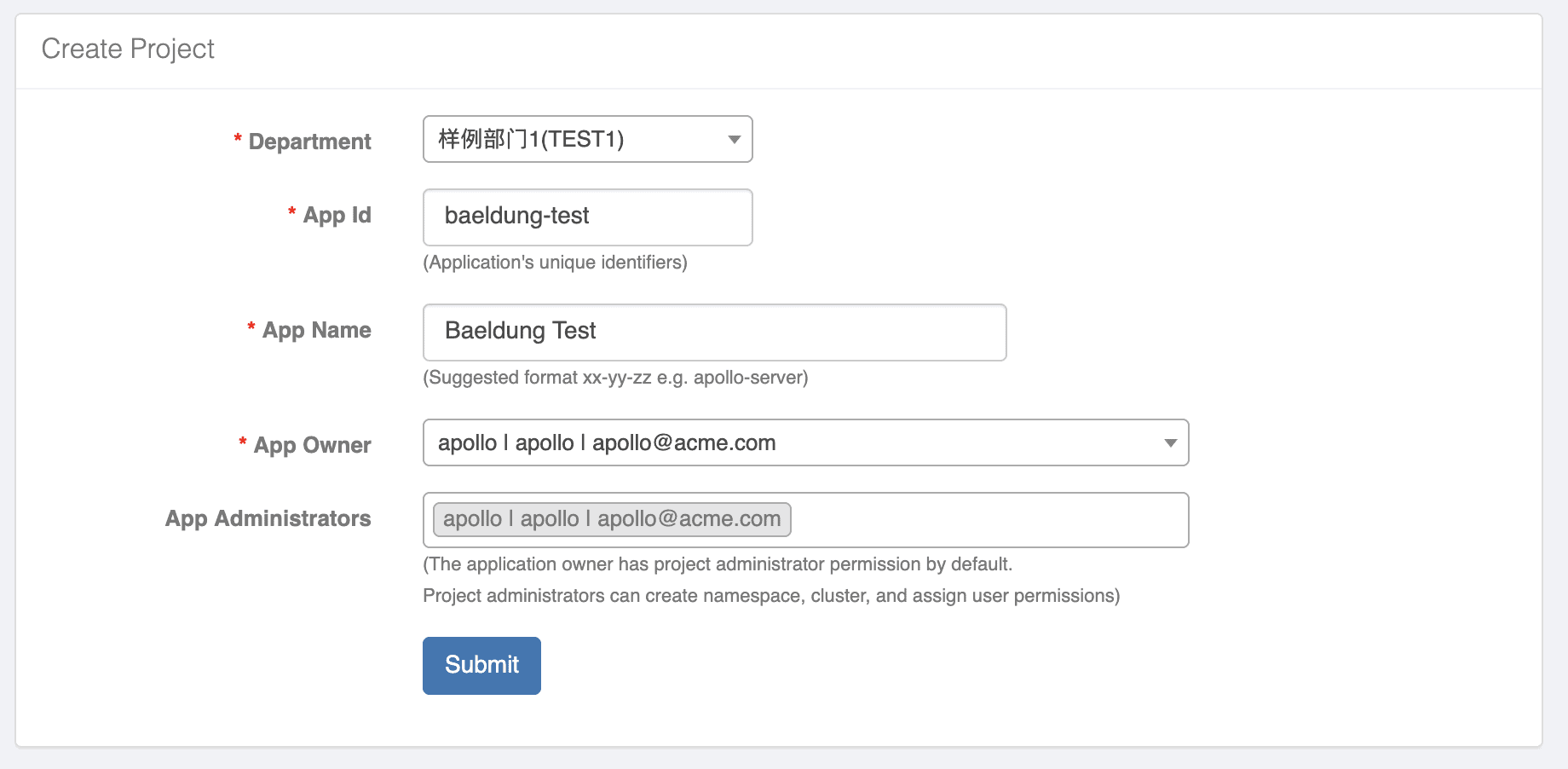The image size is (1568, 769).
Task: Click empty area in App Administrators field
Action: (x=989, y=520)
